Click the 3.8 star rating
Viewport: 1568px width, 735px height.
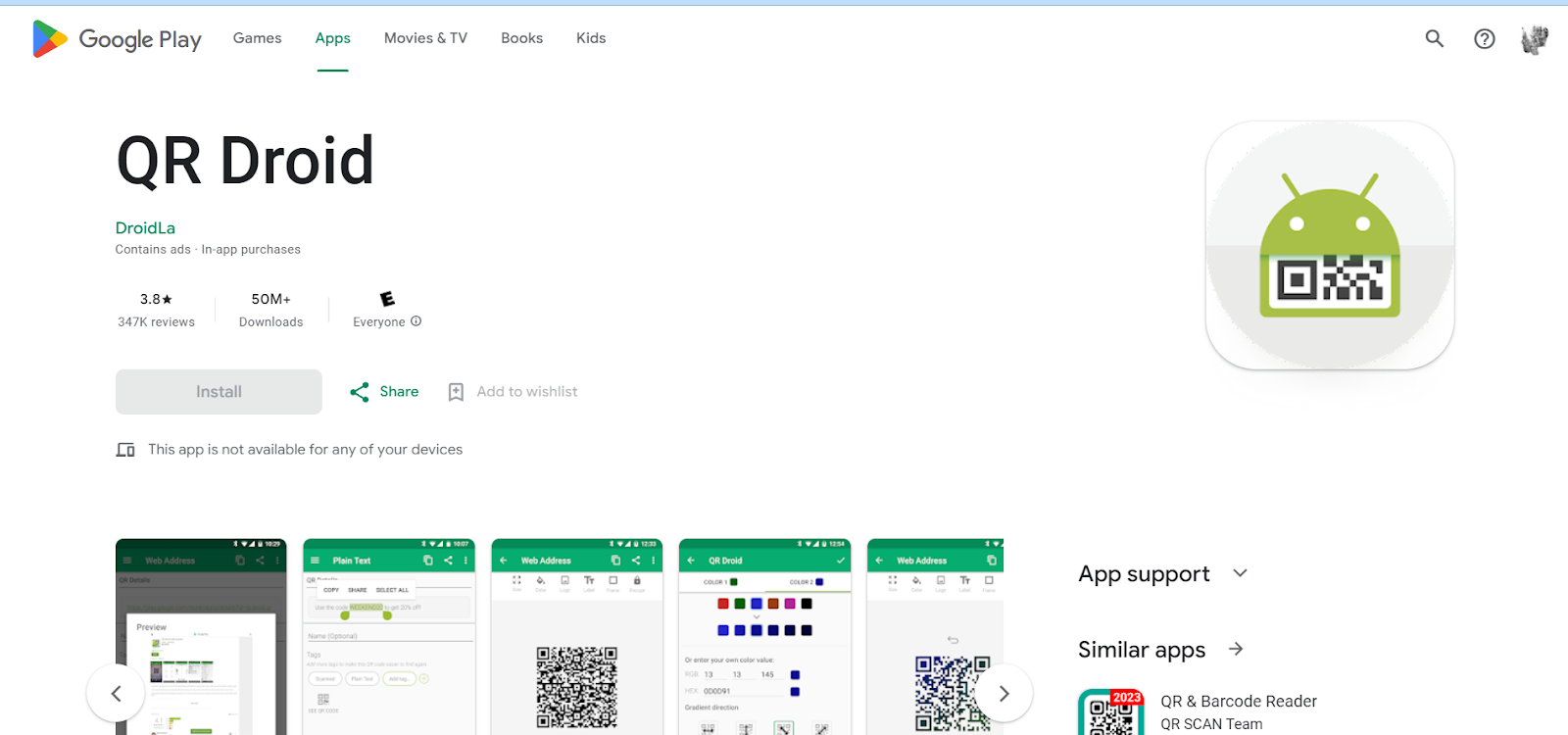156,299
